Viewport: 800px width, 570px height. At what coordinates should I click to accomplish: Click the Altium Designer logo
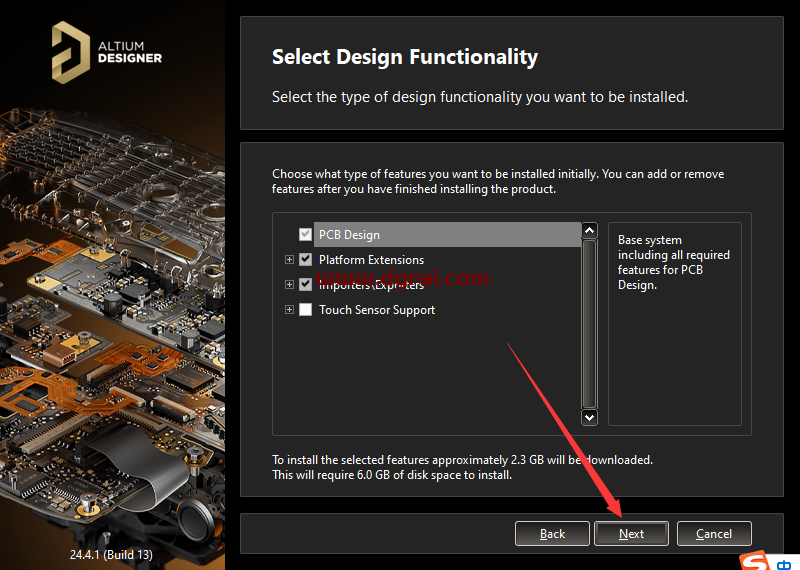tap(107, 53)
